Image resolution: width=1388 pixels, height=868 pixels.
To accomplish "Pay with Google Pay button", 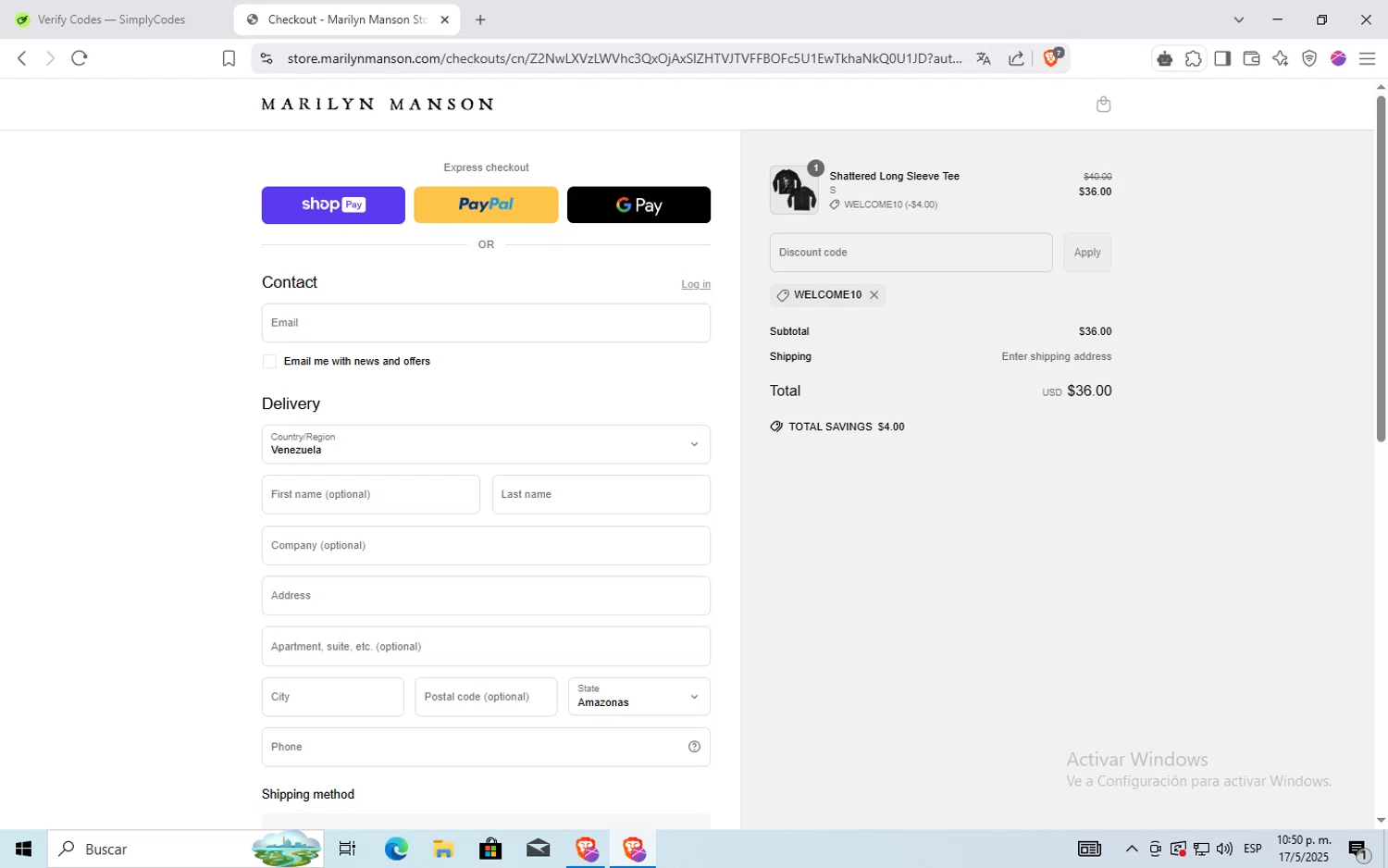I will click(x=638, y=205).
